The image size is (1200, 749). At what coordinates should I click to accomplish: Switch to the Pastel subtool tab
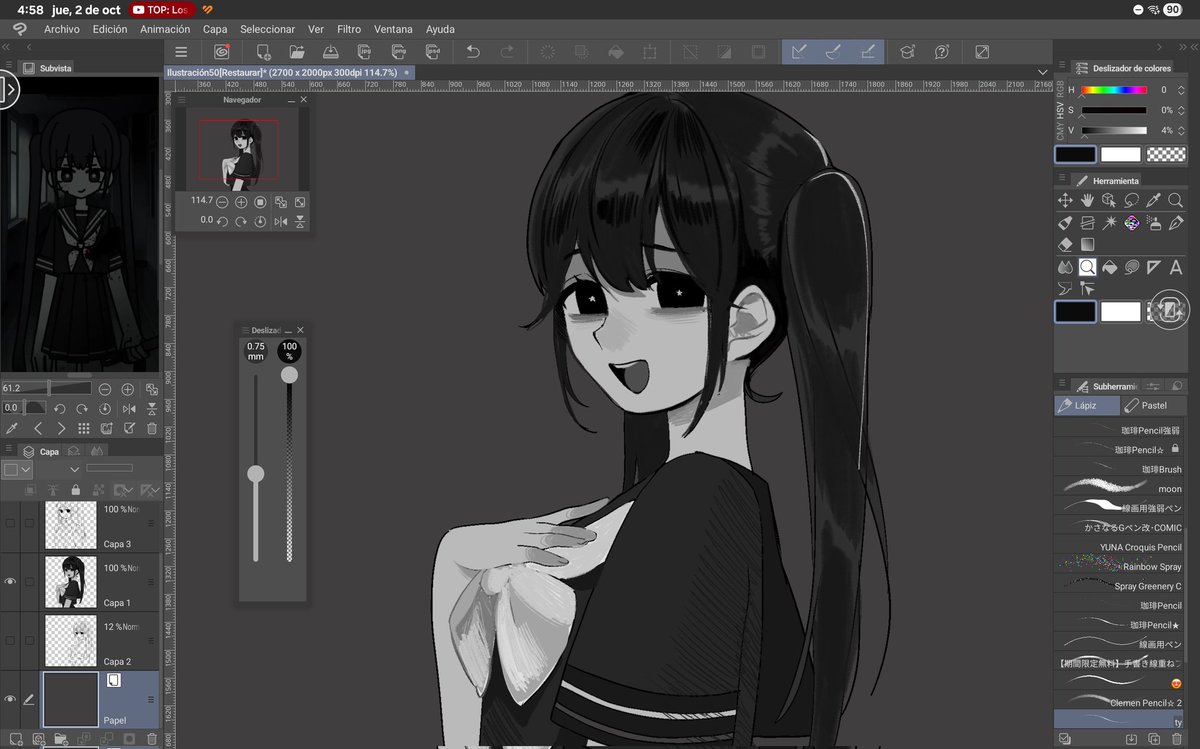1152,405
